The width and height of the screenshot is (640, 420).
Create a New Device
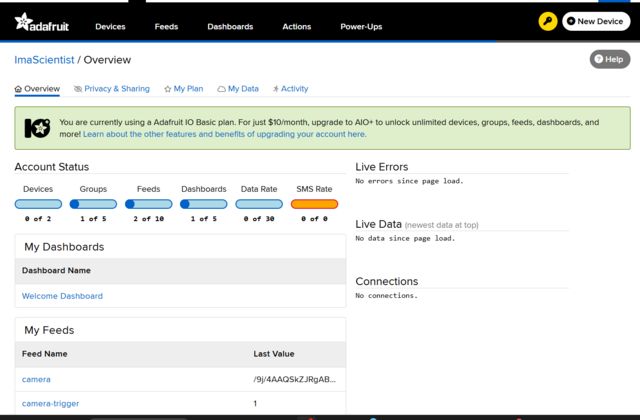(x=596, y=21)
